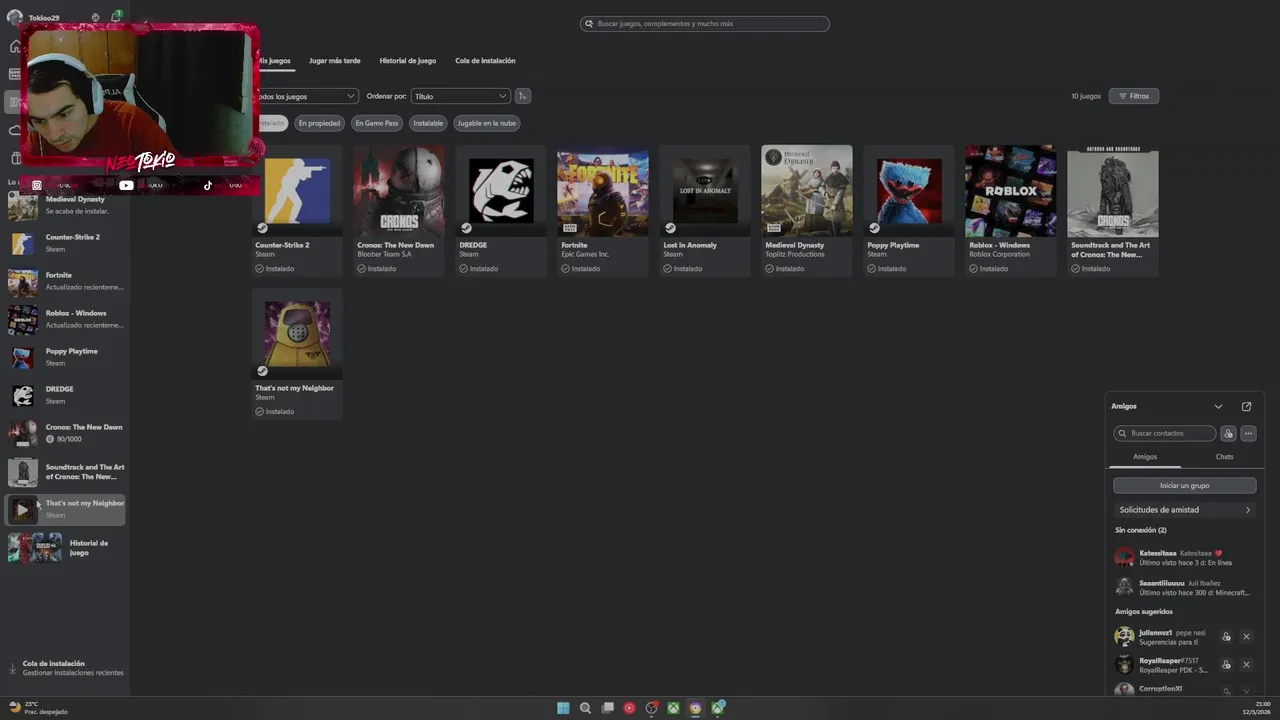Click Saaantiiiuuuu's avatar in friends list
Image resolution: width=1280 pixels, height=720 pixels.
(x=1125, y=588)
